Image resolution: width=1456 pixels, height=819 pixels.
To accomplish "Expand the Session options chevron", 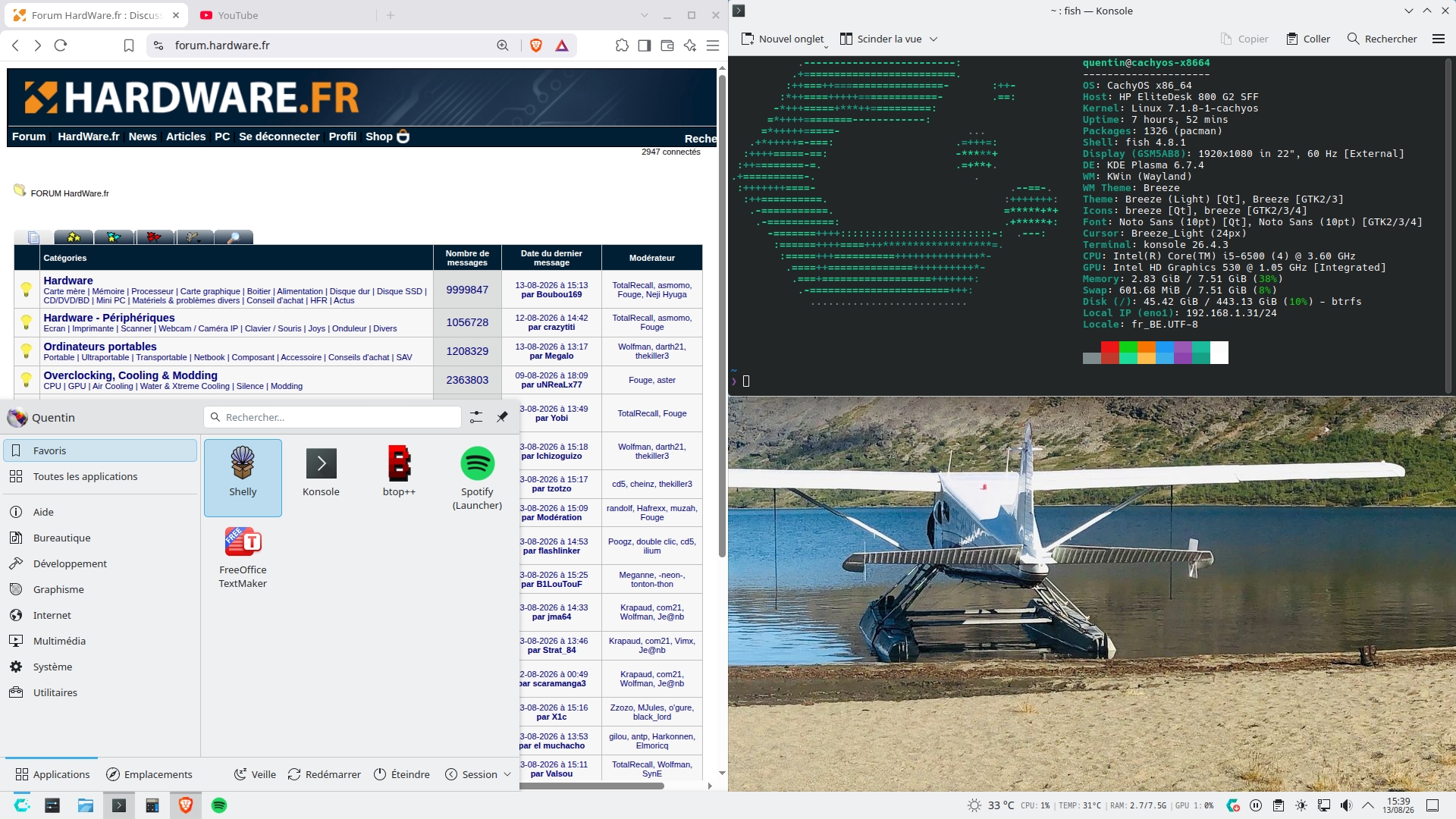I will point(507,774).
